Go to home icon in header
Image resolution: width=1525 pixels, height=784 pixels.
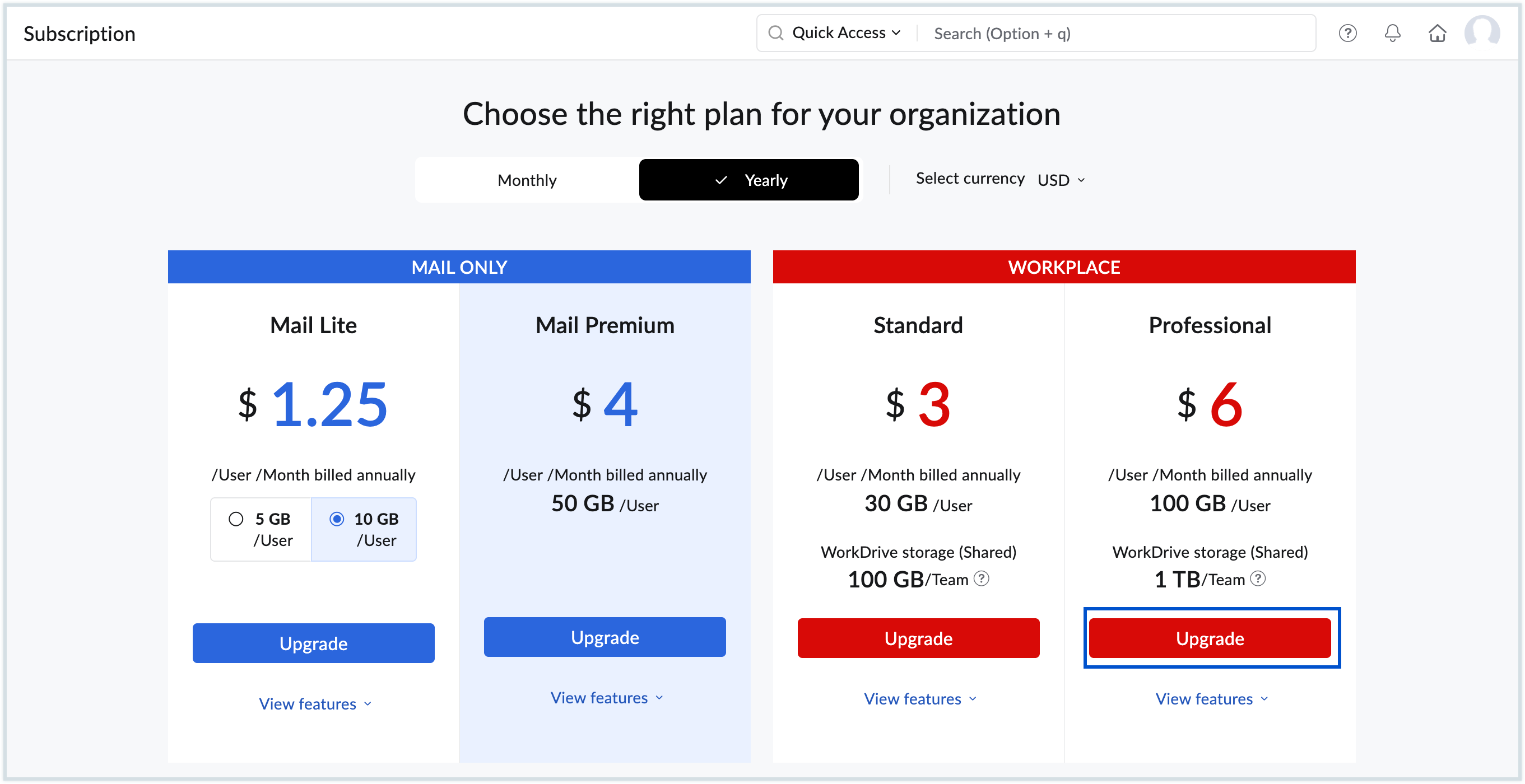click(1437, 33)
